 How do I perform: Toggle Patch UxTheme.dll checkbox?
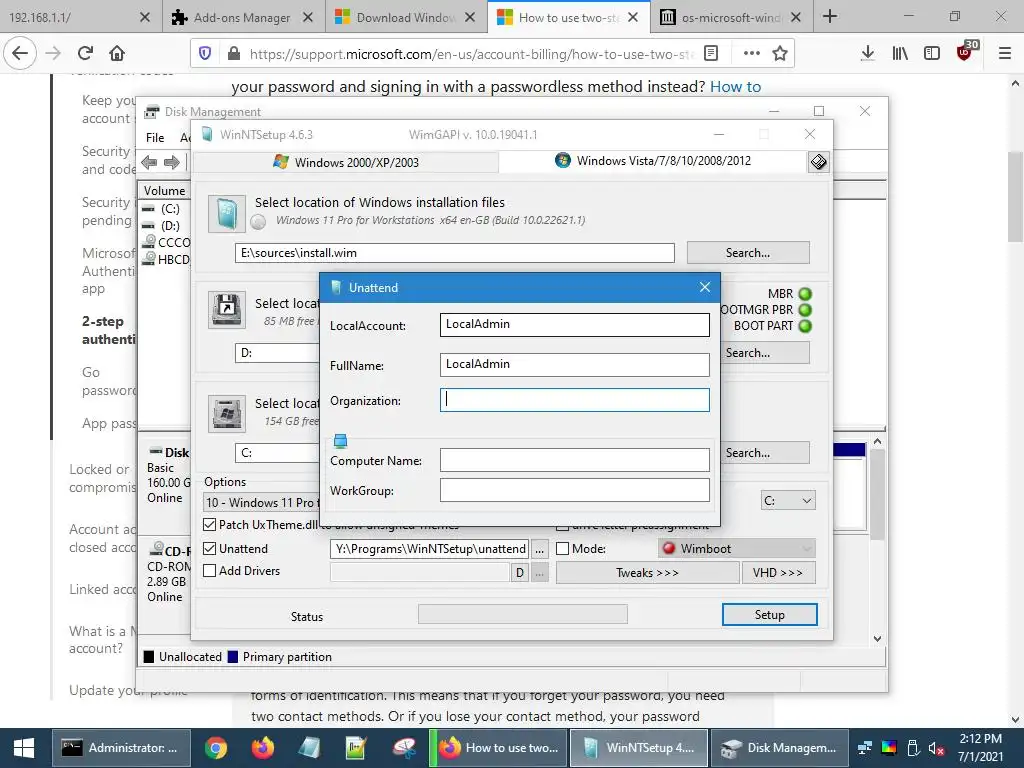click(x=210, y=524)
